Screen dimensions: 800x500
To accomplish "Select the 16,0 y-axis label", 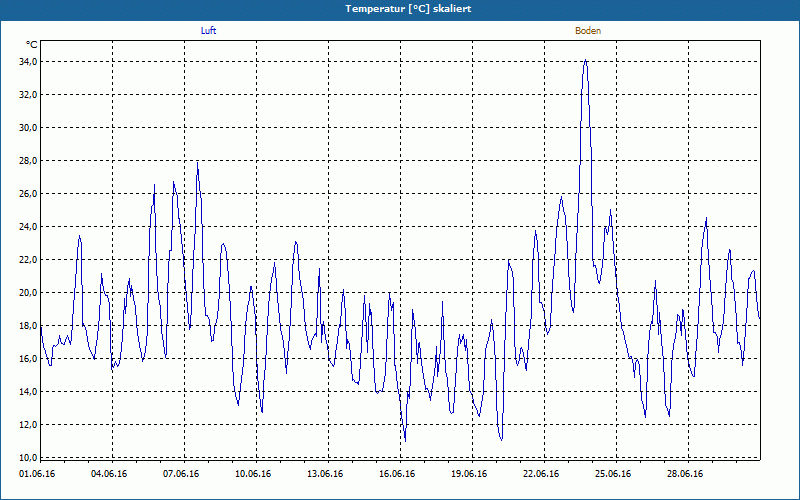I will (x=28, y=359).
